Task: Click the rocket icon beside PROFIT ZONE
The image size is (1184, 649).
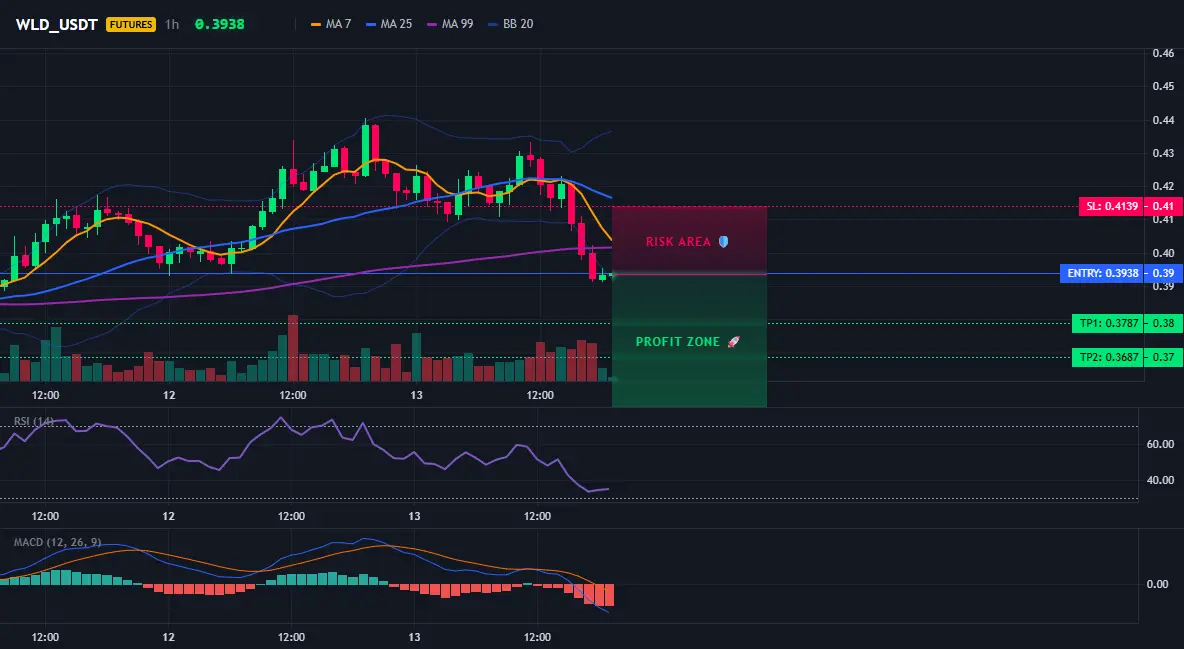Action: tap(733, 341)
